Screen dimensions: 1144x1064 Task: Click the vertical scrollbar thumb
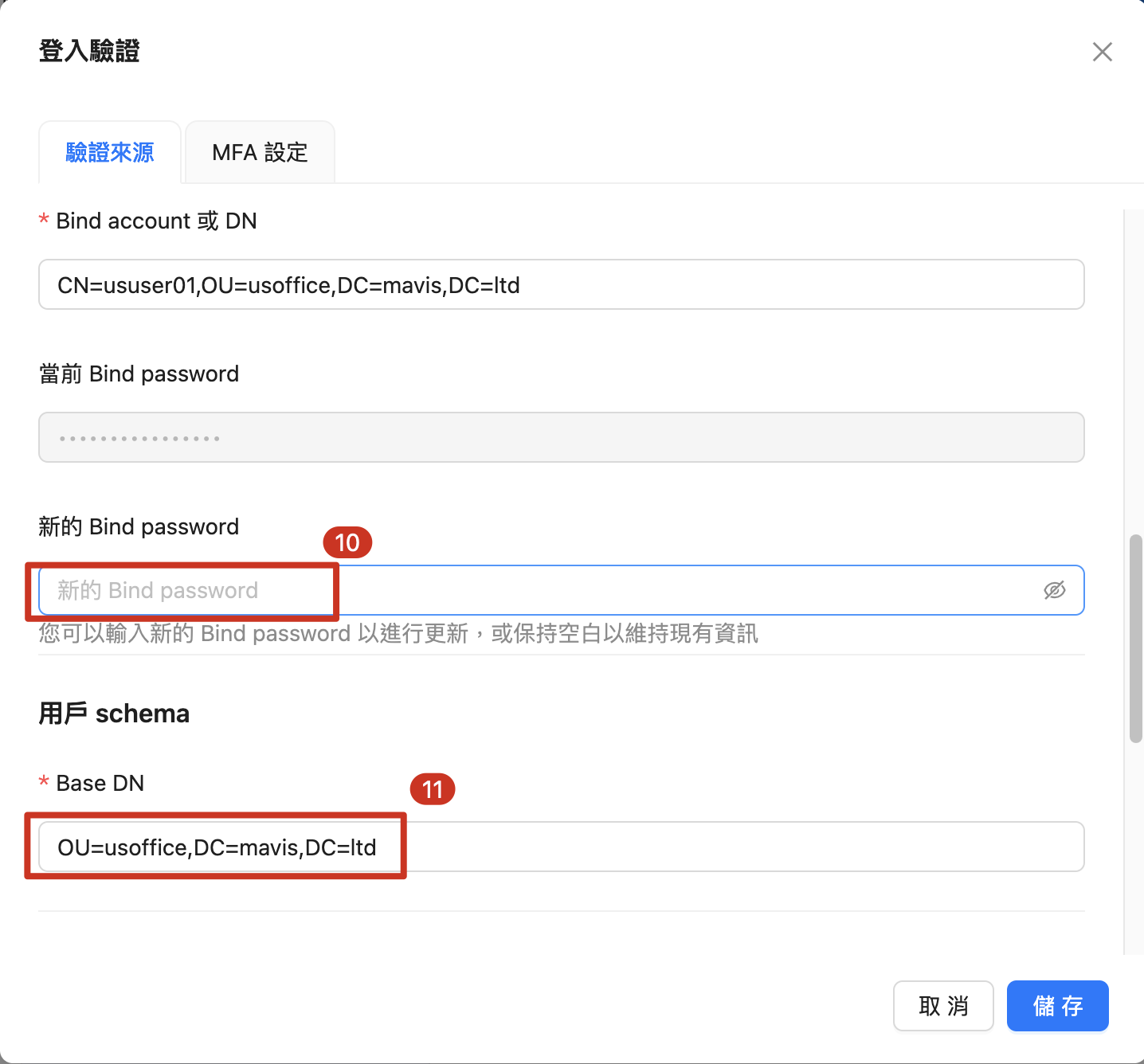coord(1136,637)
